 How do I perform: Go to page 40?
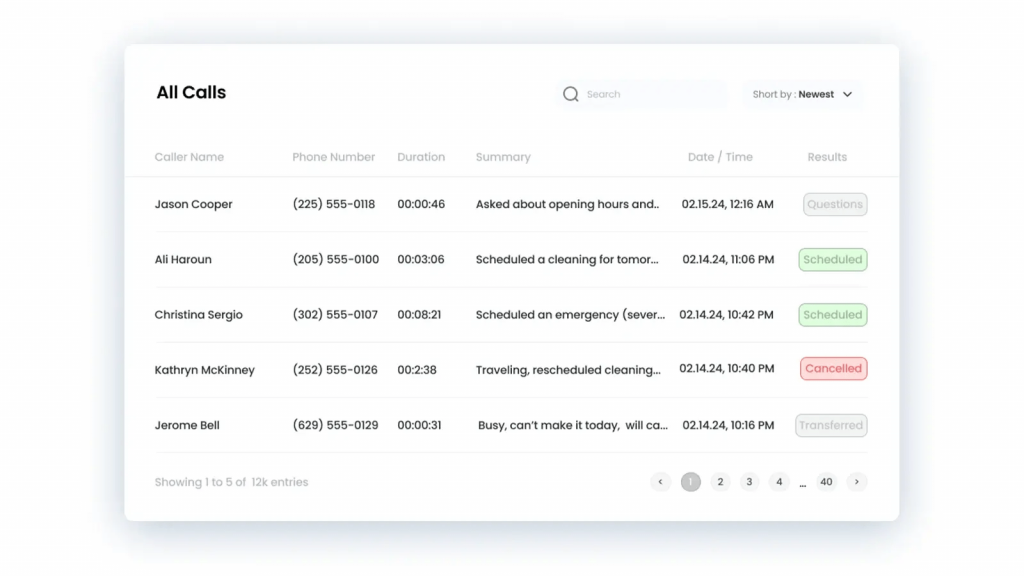(x=826, y=481)
